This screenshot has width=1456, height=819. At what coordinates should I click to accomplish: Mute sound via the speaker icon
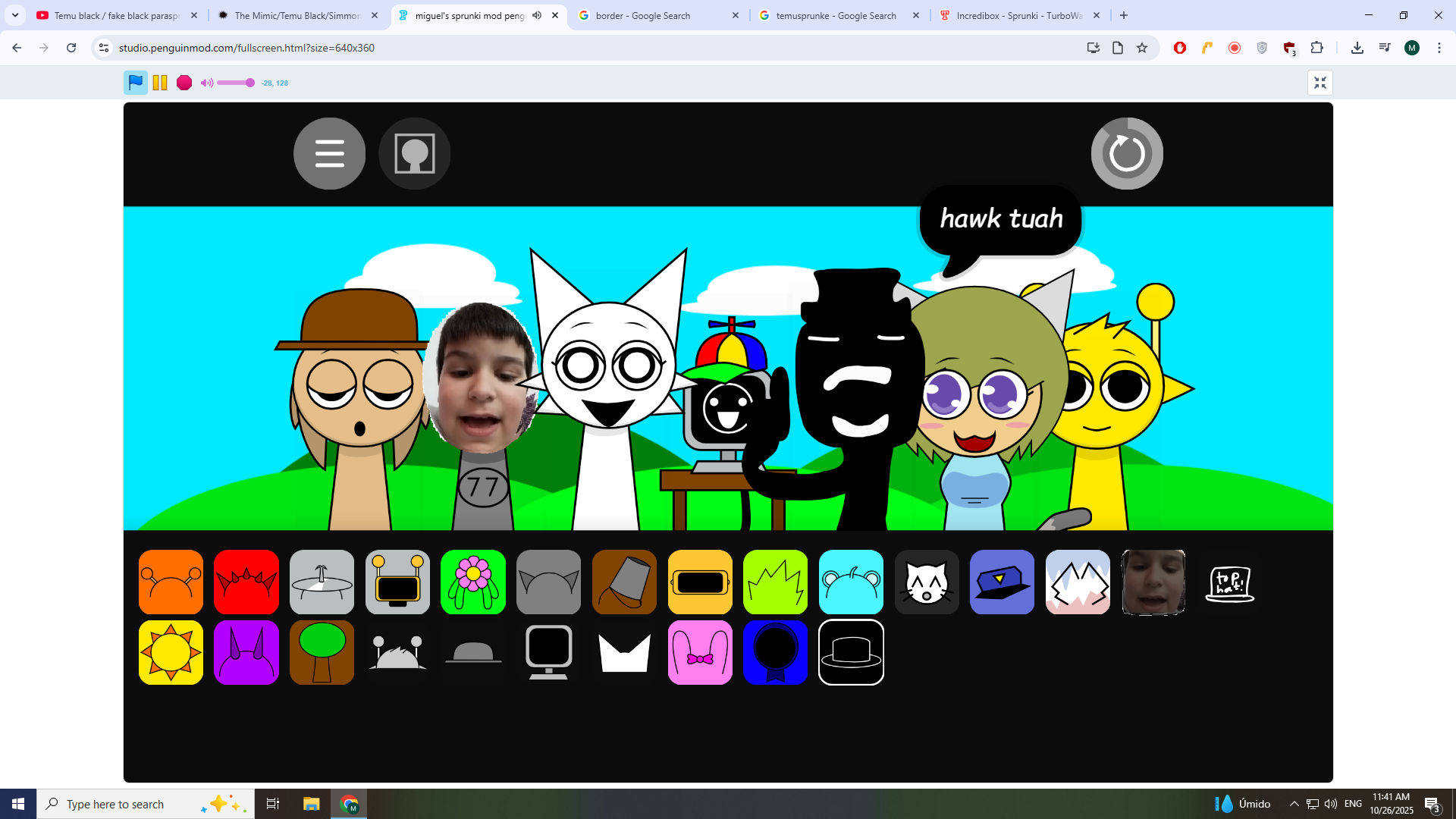[x=206, y=83]
